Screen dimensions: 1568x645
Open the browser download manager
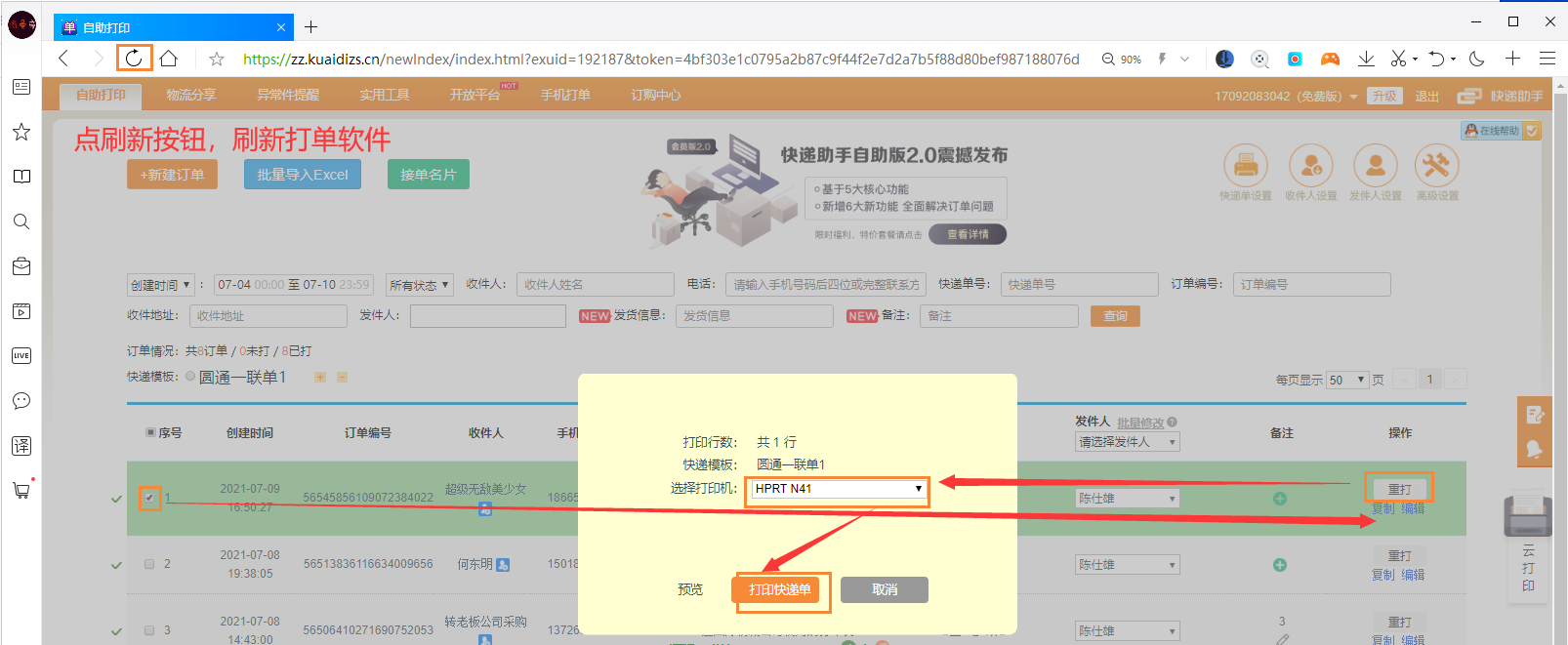pyautogui.click(x=1366, y=59)
